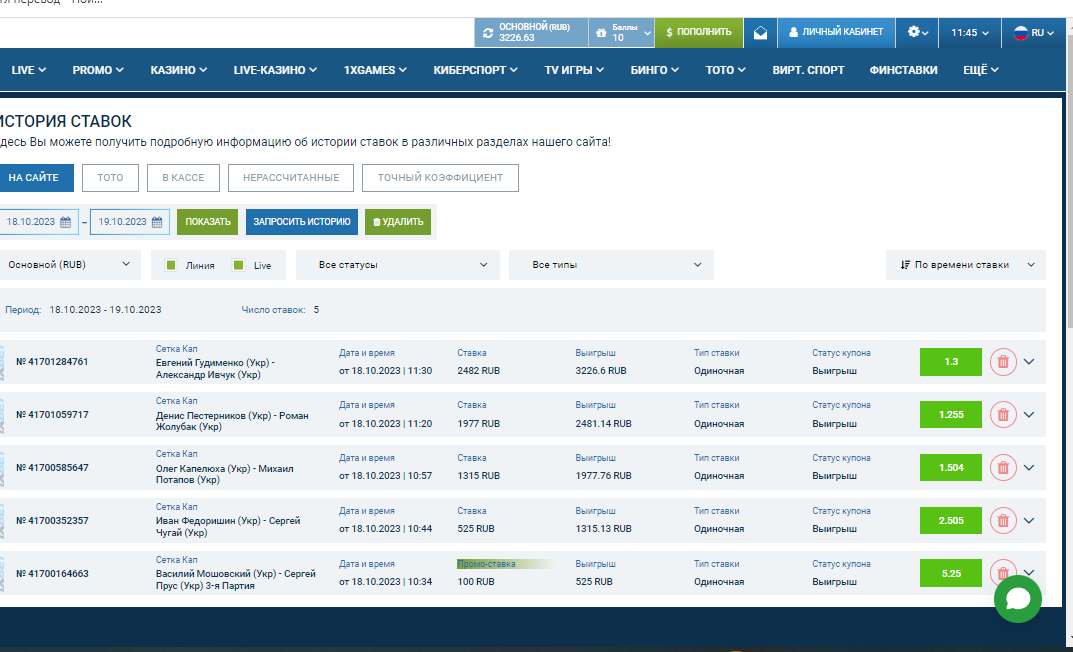Switch to the НЕРАССЧИТАННЫЕ tab
Image resolution: width=1073 pixels, height=652 pixels.
tap(290, 178)
